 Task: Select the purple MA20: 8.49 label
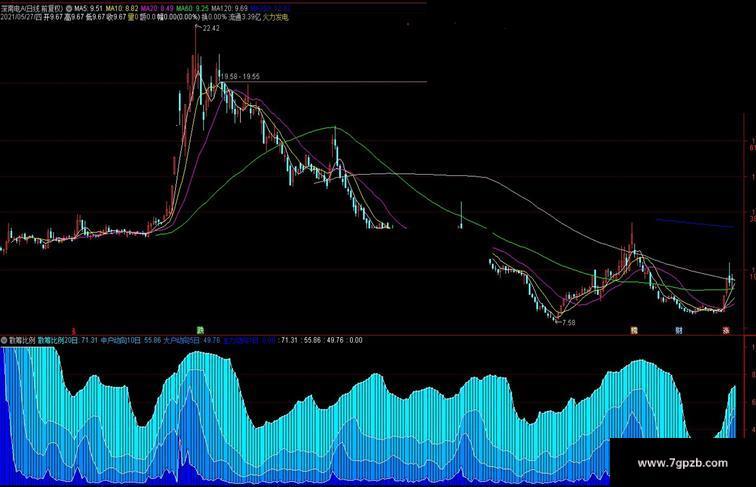point(157,9)
